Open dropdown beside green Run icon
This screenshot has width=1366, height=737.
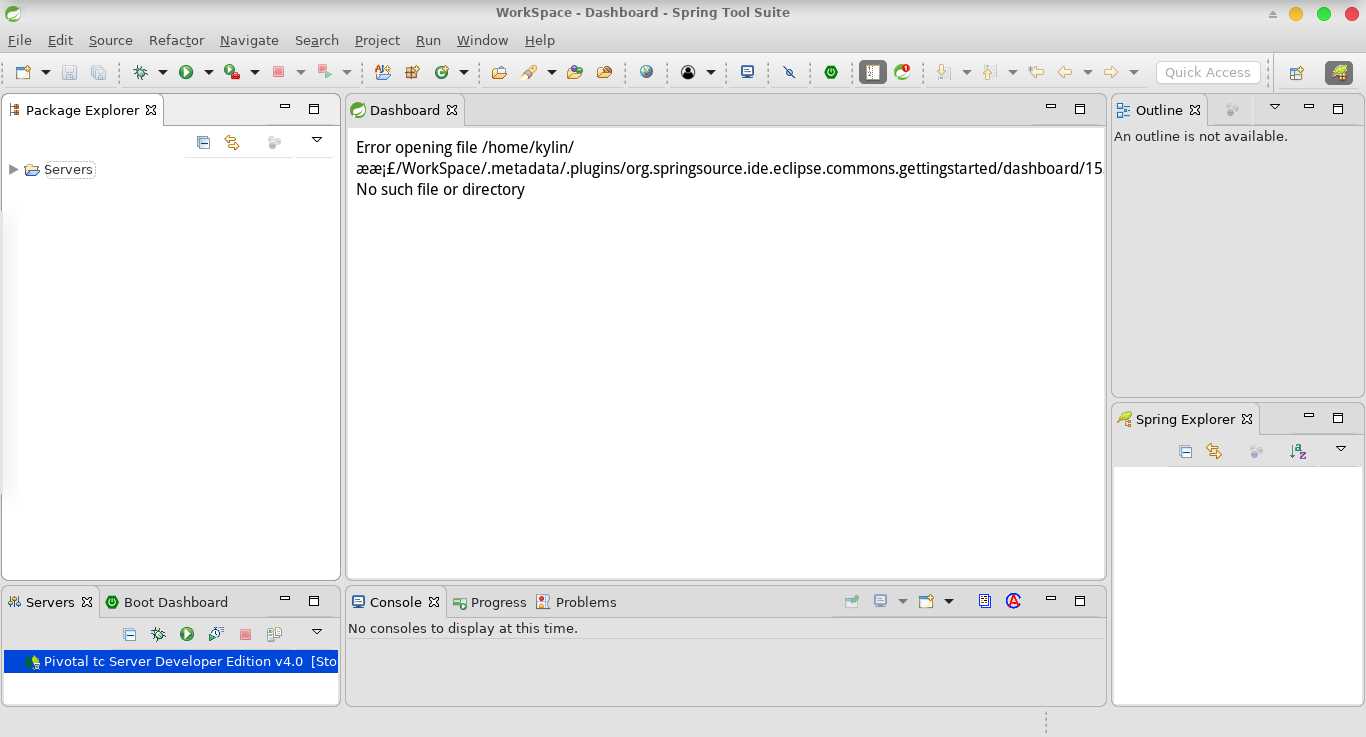pos(208,72)
